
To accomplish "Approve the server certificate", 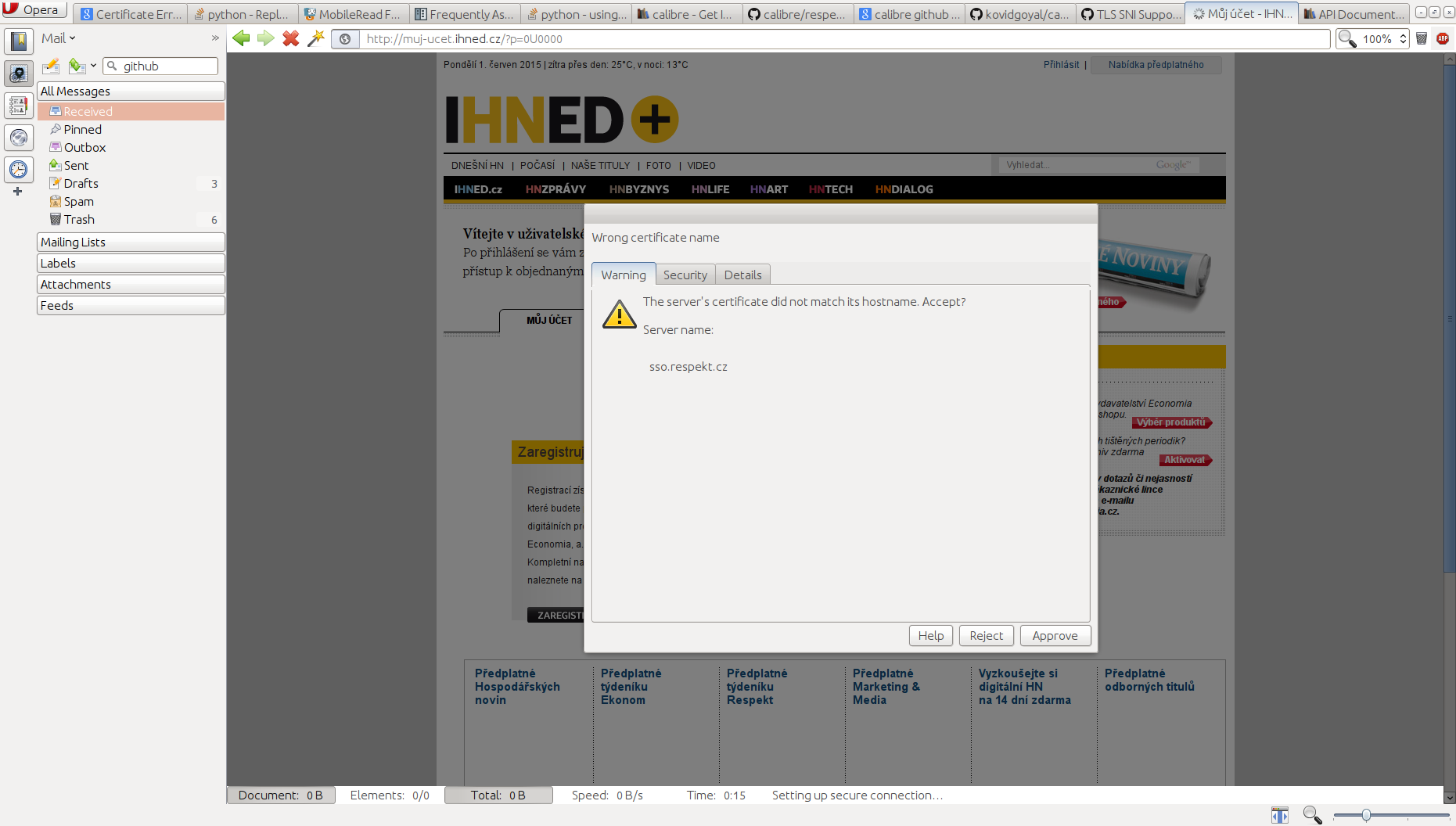I will coord(1055,636).
